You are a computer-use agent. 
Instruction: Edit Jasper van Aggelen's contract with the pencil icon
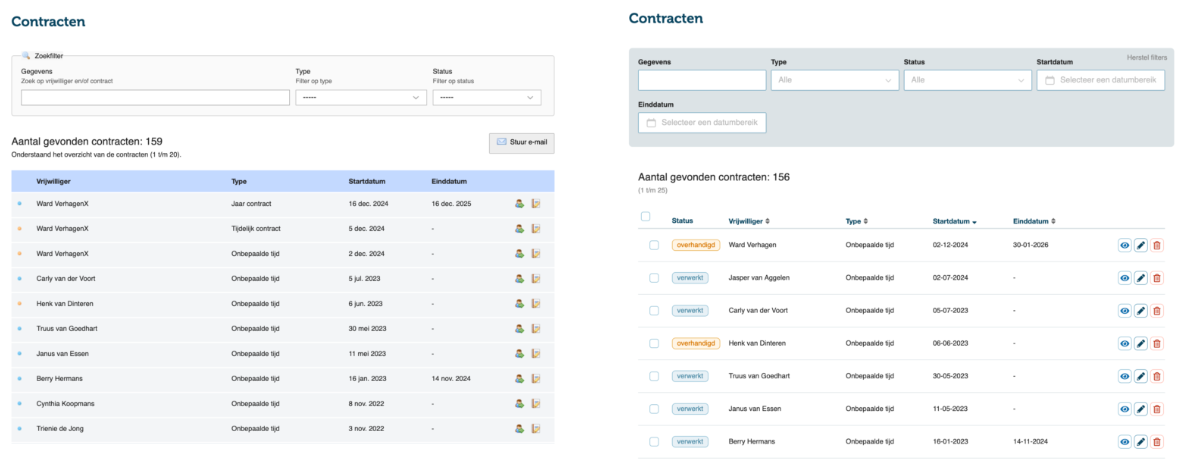coord(1141,278)
